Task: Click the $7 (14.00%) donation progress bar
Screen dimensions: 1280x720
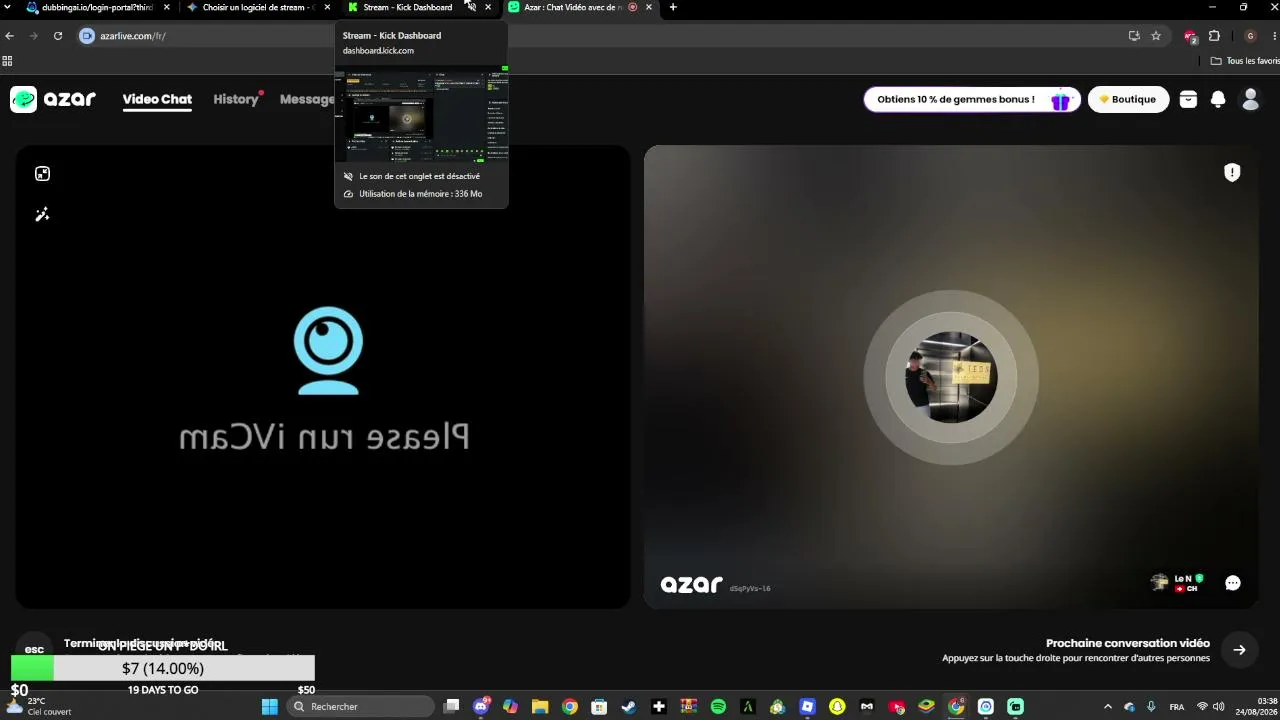Action: point(163,668)
